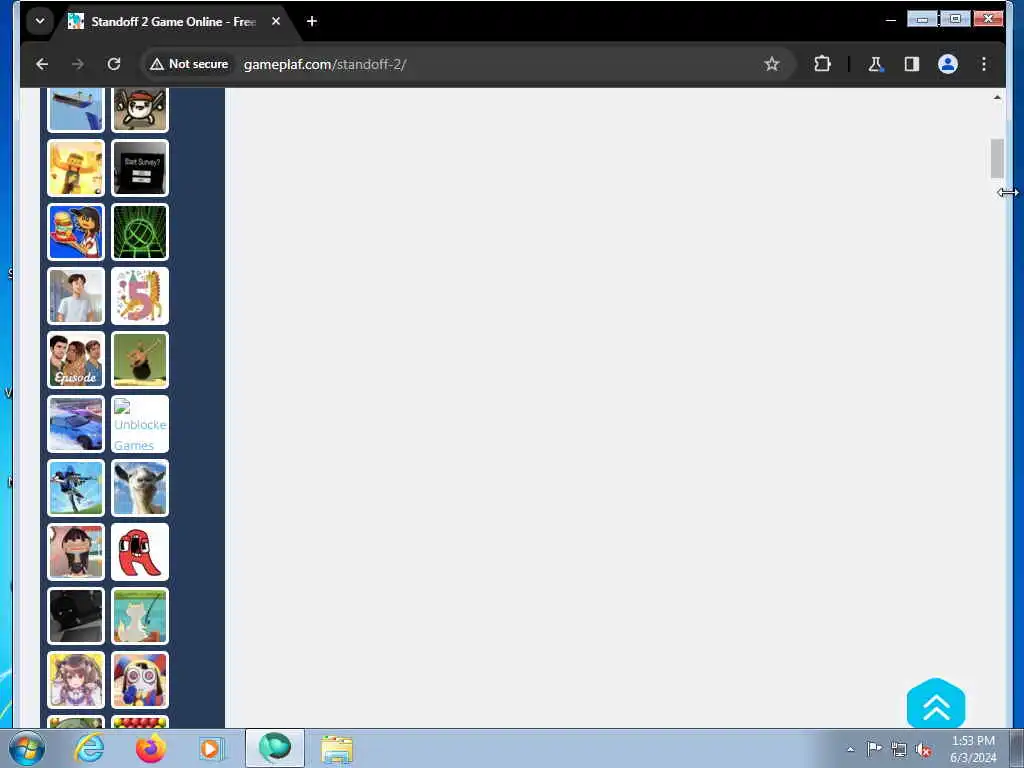The height and width of the screenshot is (768, 1024).
Task: Toggle the browser side panel
Action: click(x=912, y=64)
